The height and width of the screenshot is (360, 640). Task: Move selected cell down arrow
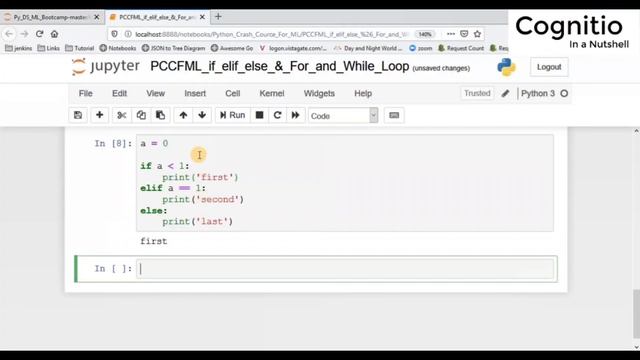[202, 115]
